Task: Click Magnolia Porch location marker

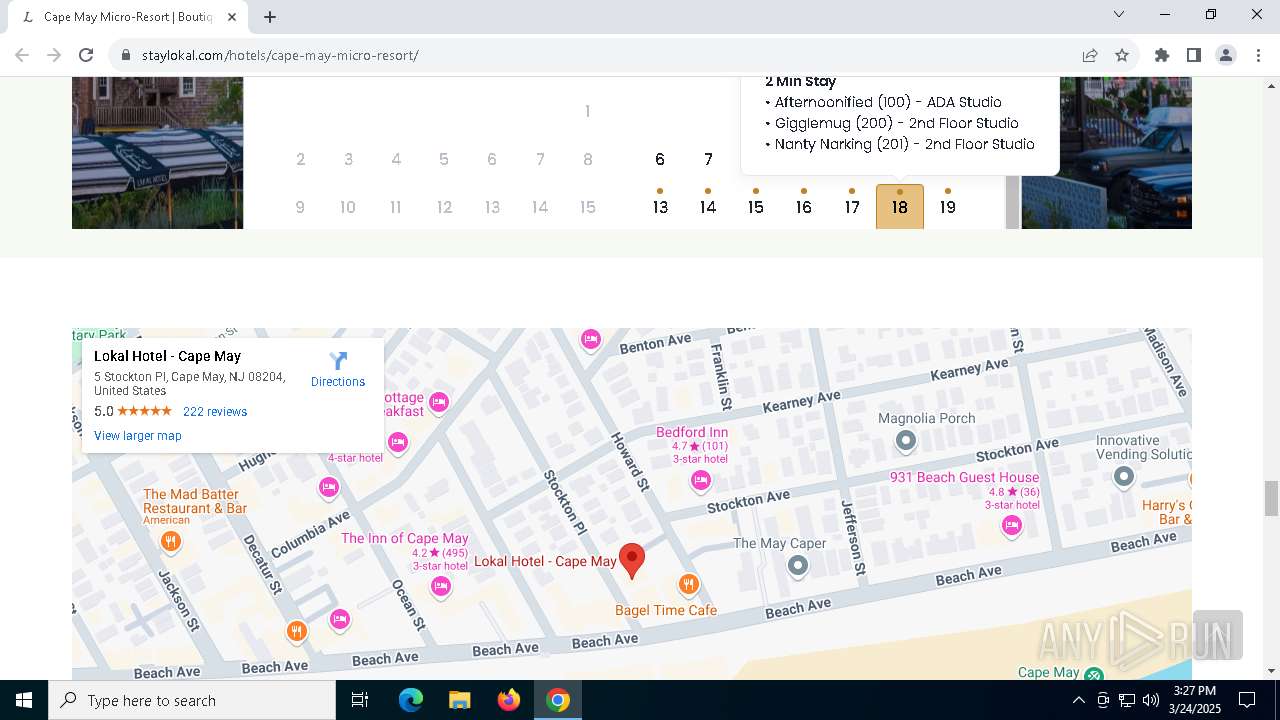Action: (x=906, y=440)
